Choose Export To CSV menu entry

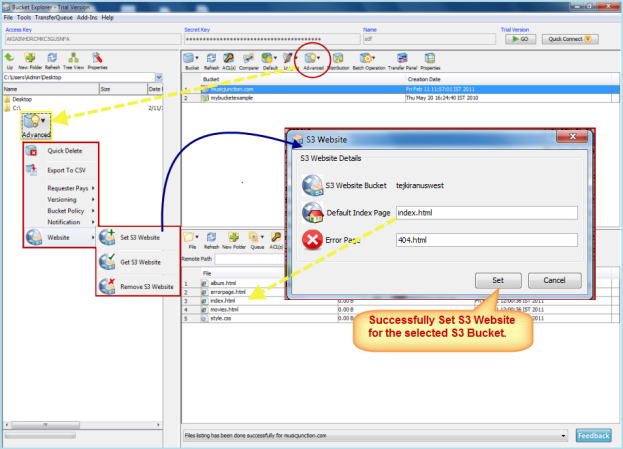(x=60, y=170)
